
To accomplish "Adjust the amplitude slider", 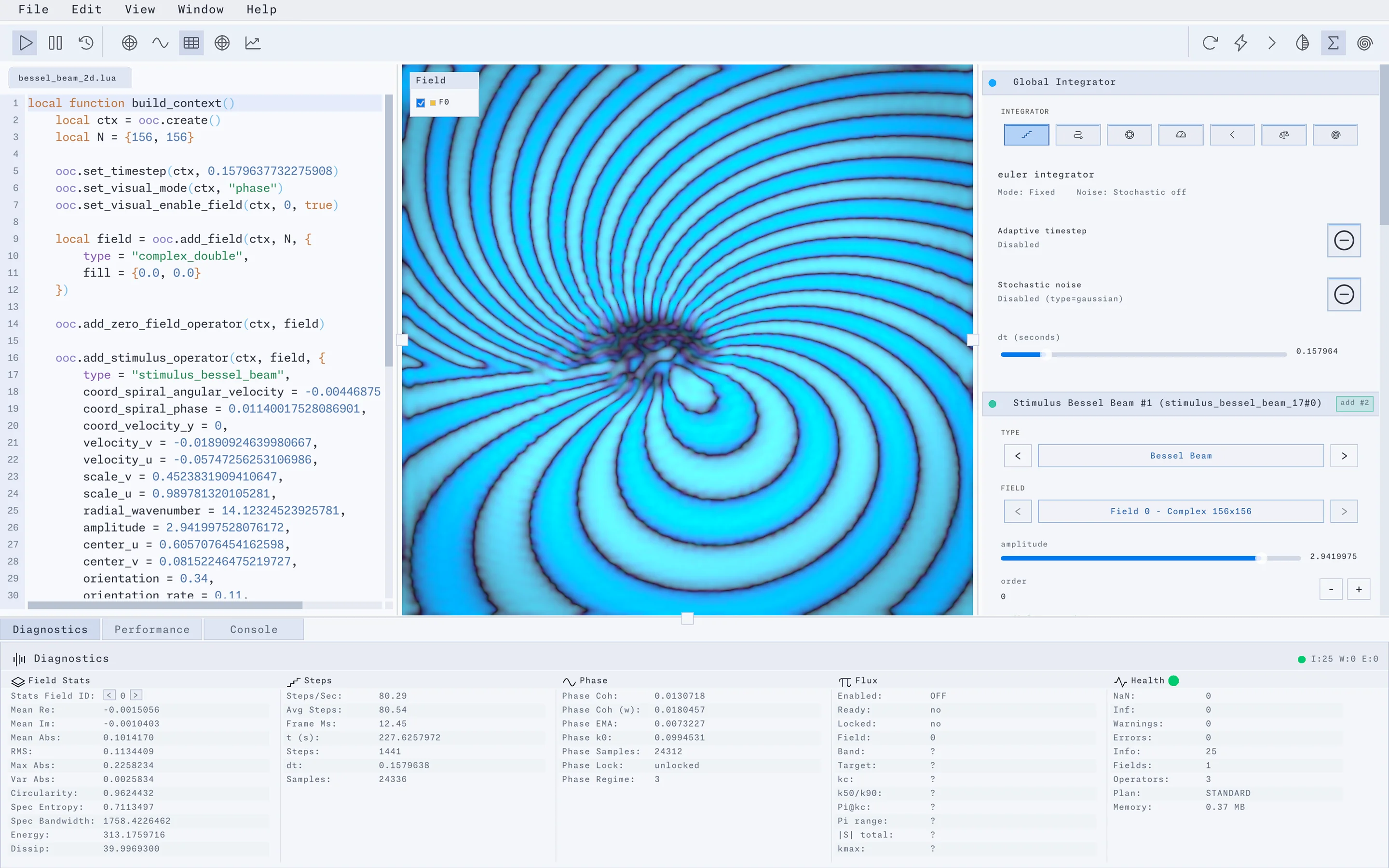I will (x=1150, y=558).
